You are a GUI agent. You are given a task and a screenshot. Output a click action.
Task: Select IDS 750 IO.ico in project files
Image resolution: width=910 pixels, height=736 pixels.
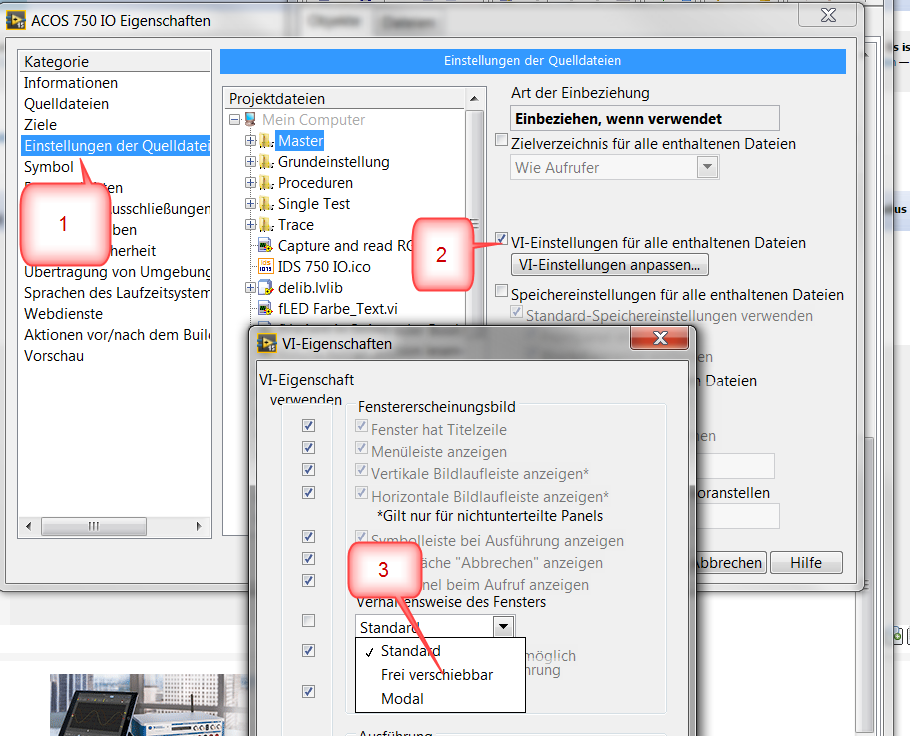(x=324, y=267)
